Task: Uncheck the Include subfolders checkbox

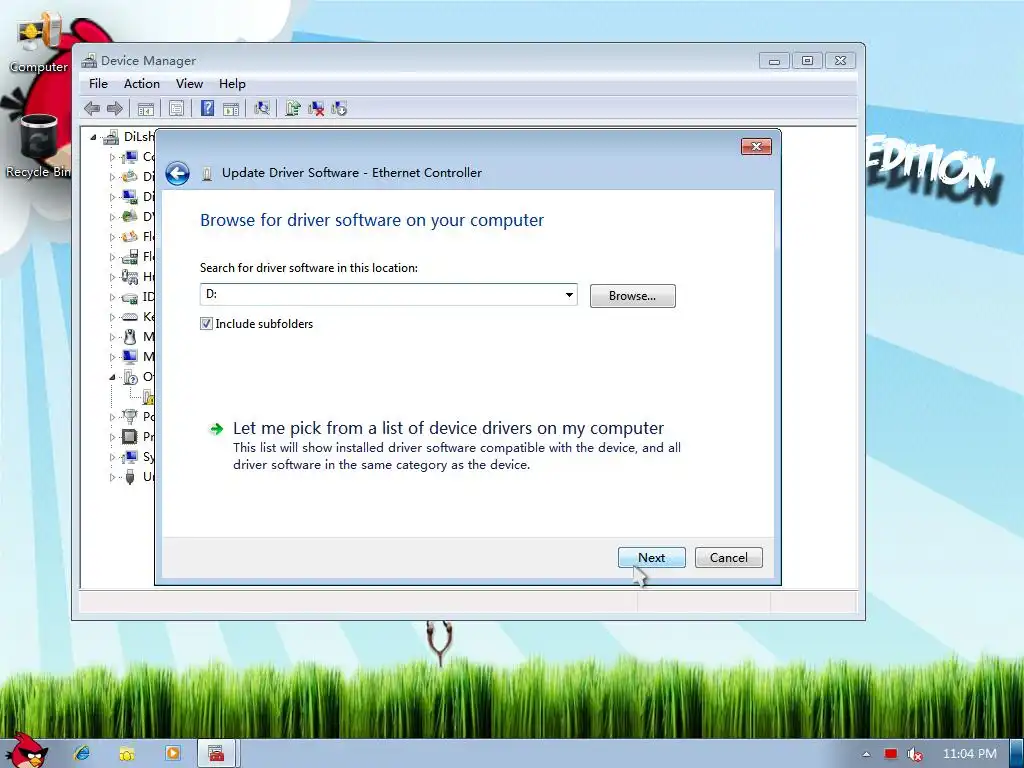Action: [206, 324]
